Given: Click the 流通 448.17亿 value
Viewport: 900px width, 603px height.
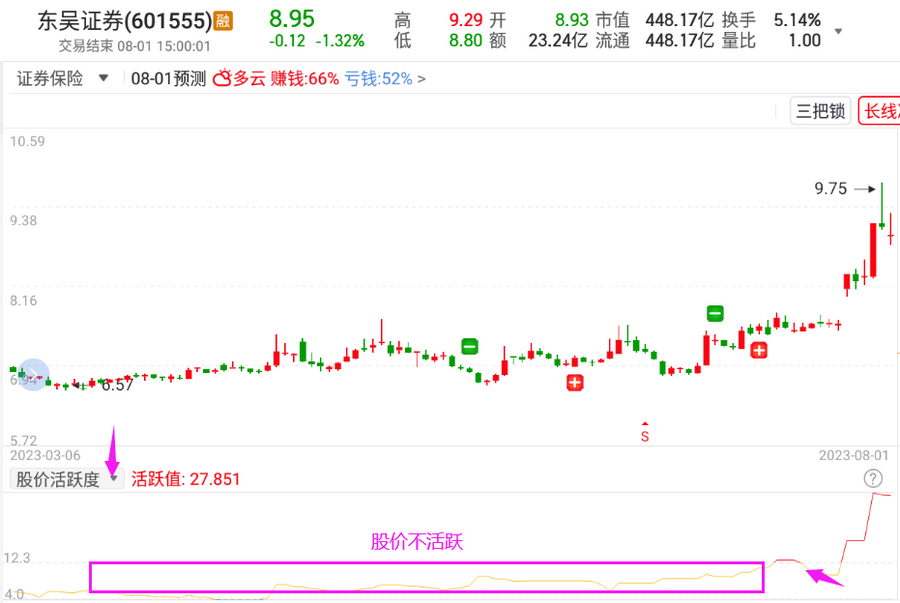Looking at the screenshot, I should pyautogui.click(x=680, y=40).
